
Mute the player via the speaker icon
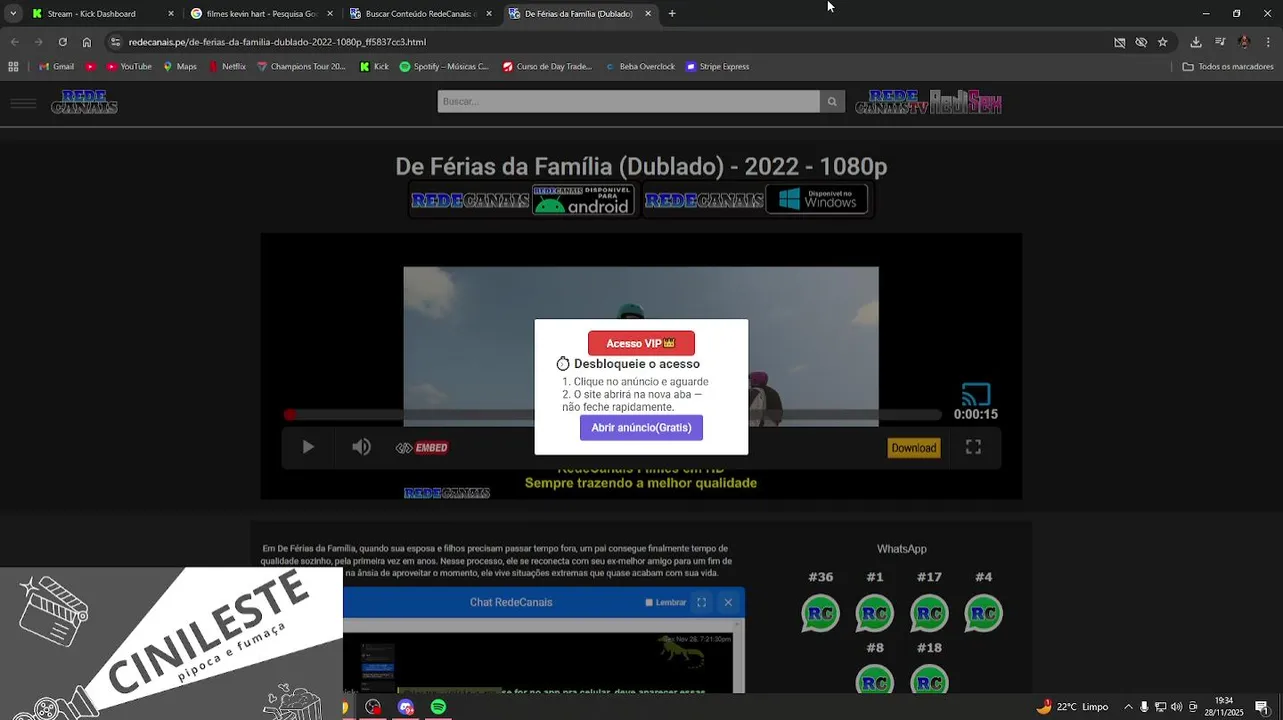(361, 447)
